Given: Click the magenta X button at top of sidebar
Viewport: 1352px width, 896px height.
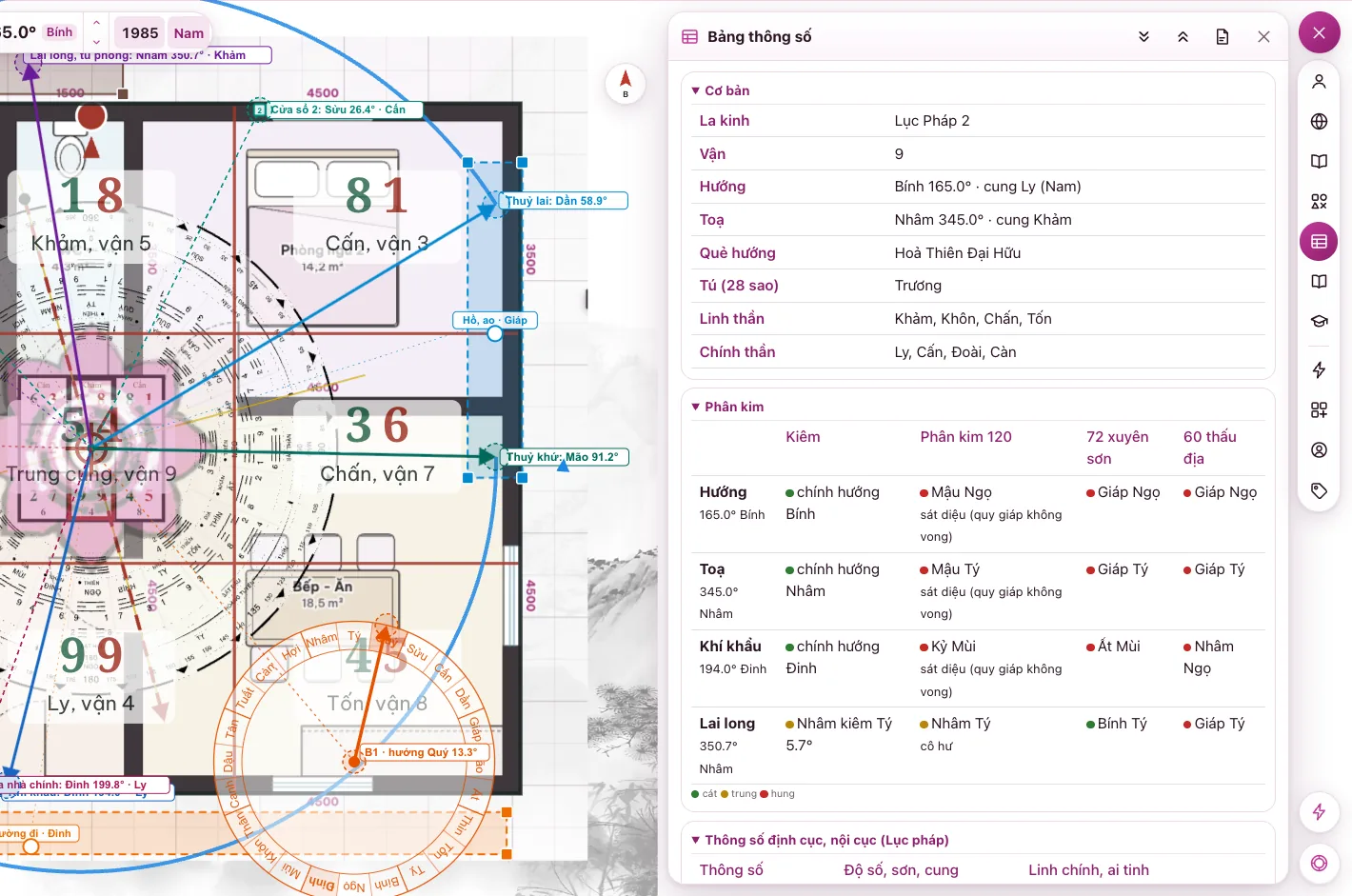Looking at the screenshot, I should 1319,33.
